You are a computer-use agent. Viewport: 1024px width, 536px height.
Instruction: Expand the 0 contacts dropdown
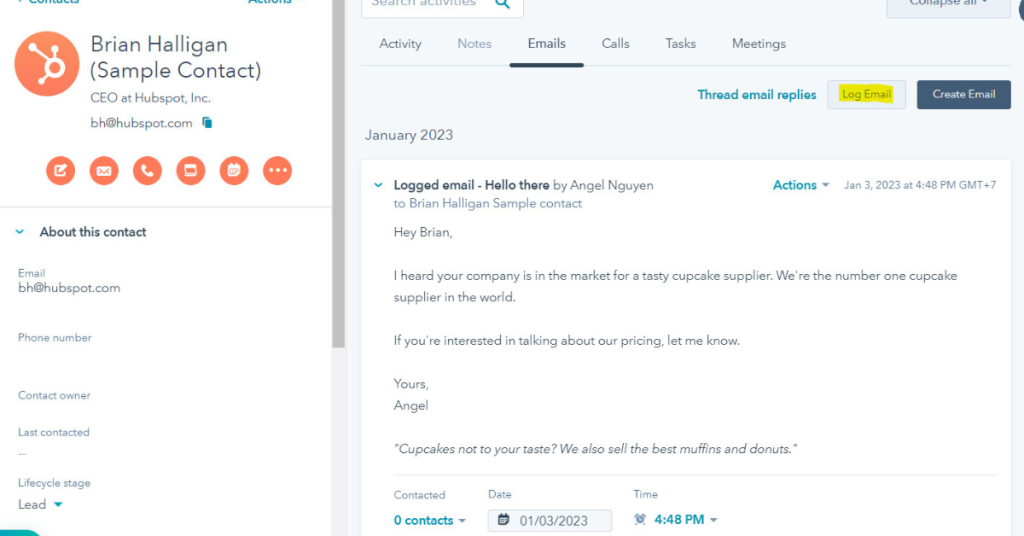(430, 520)
